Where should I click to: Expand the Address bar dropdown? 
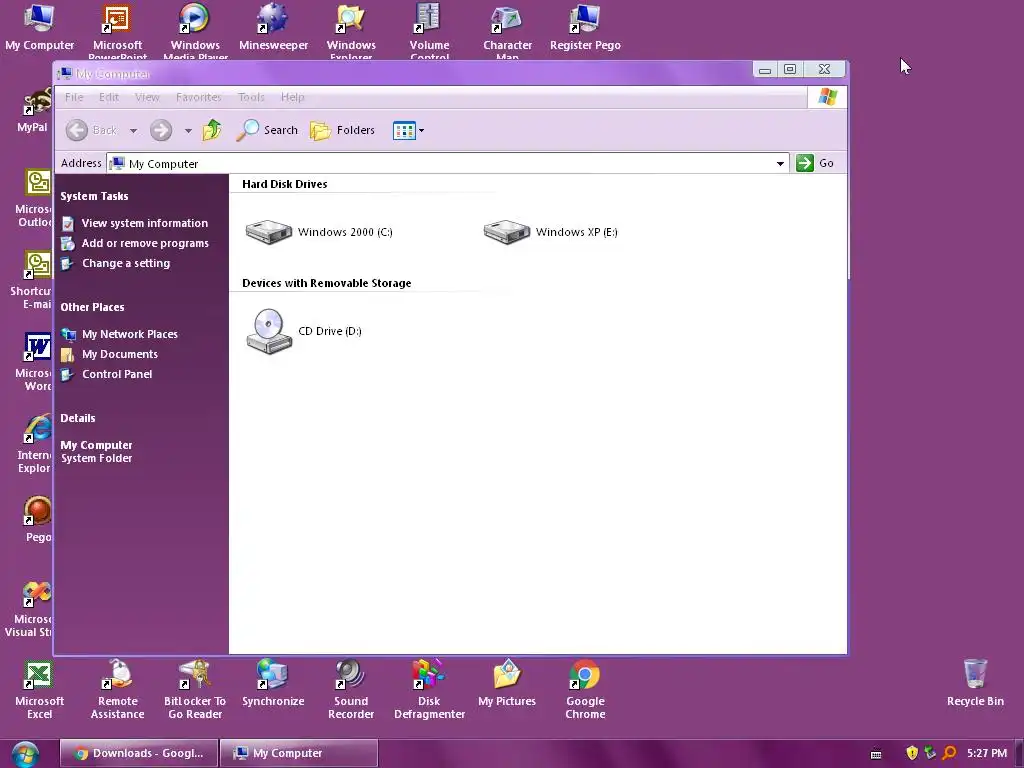pyautogui.click(x=780, y=163)
